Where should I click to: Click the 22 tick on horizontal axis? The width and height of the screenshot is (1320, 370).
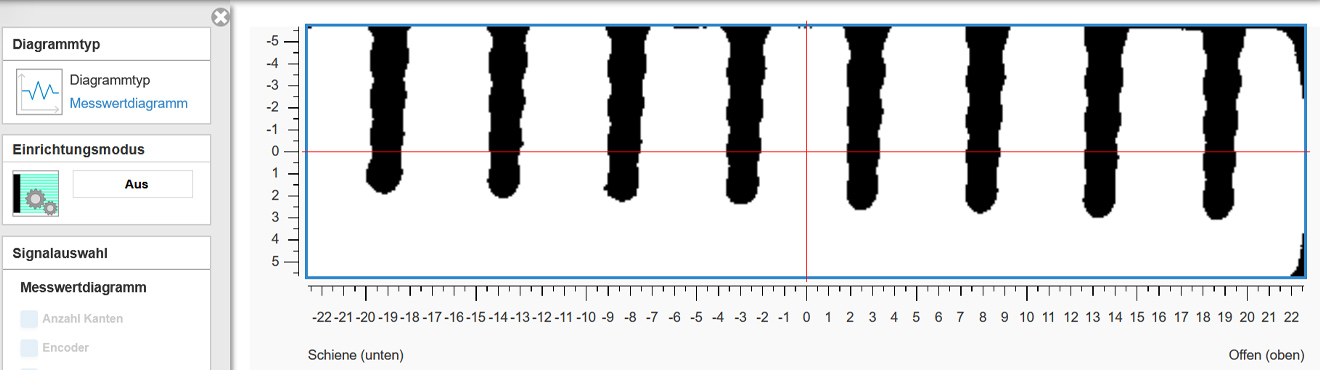pos(1291,317)
